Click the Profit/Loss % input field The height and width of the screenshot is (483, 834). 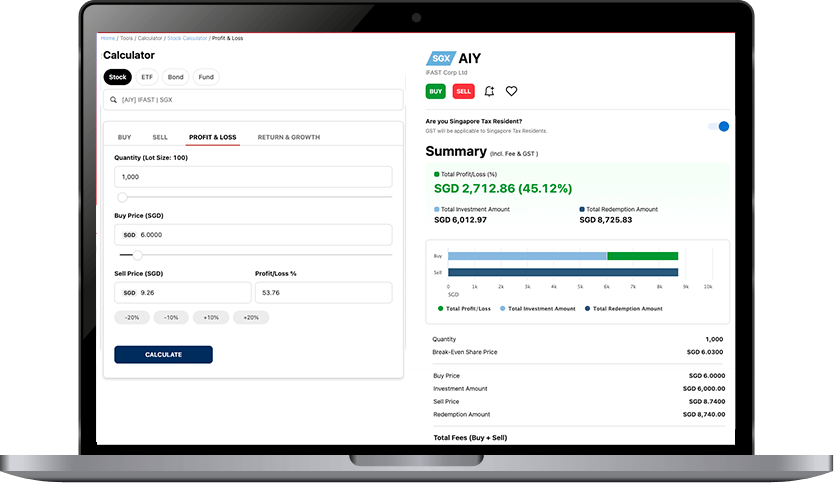(x=323, y=293)
